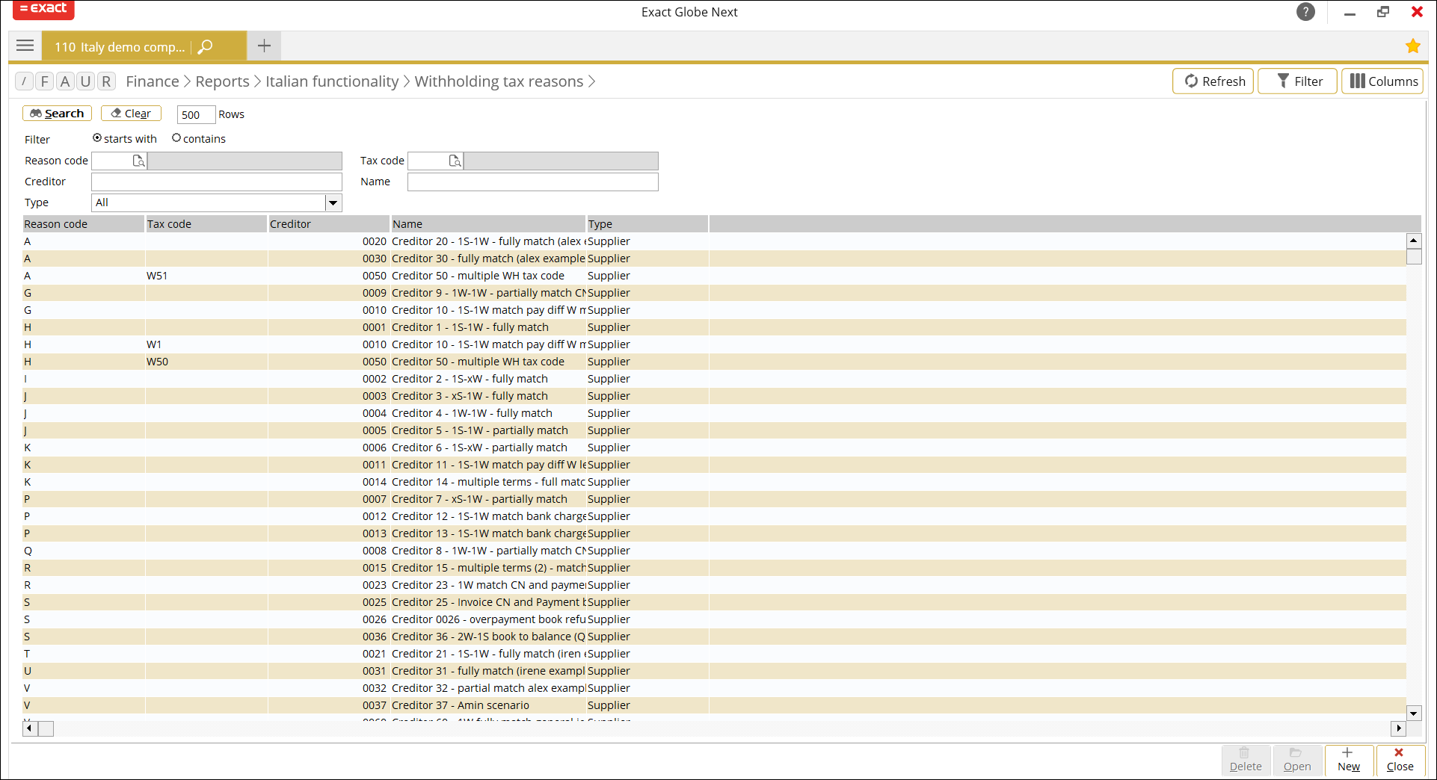Click the slash shortcut key icon
The width and height of the screenshot is (1437, 780).
tap(24, 82)
